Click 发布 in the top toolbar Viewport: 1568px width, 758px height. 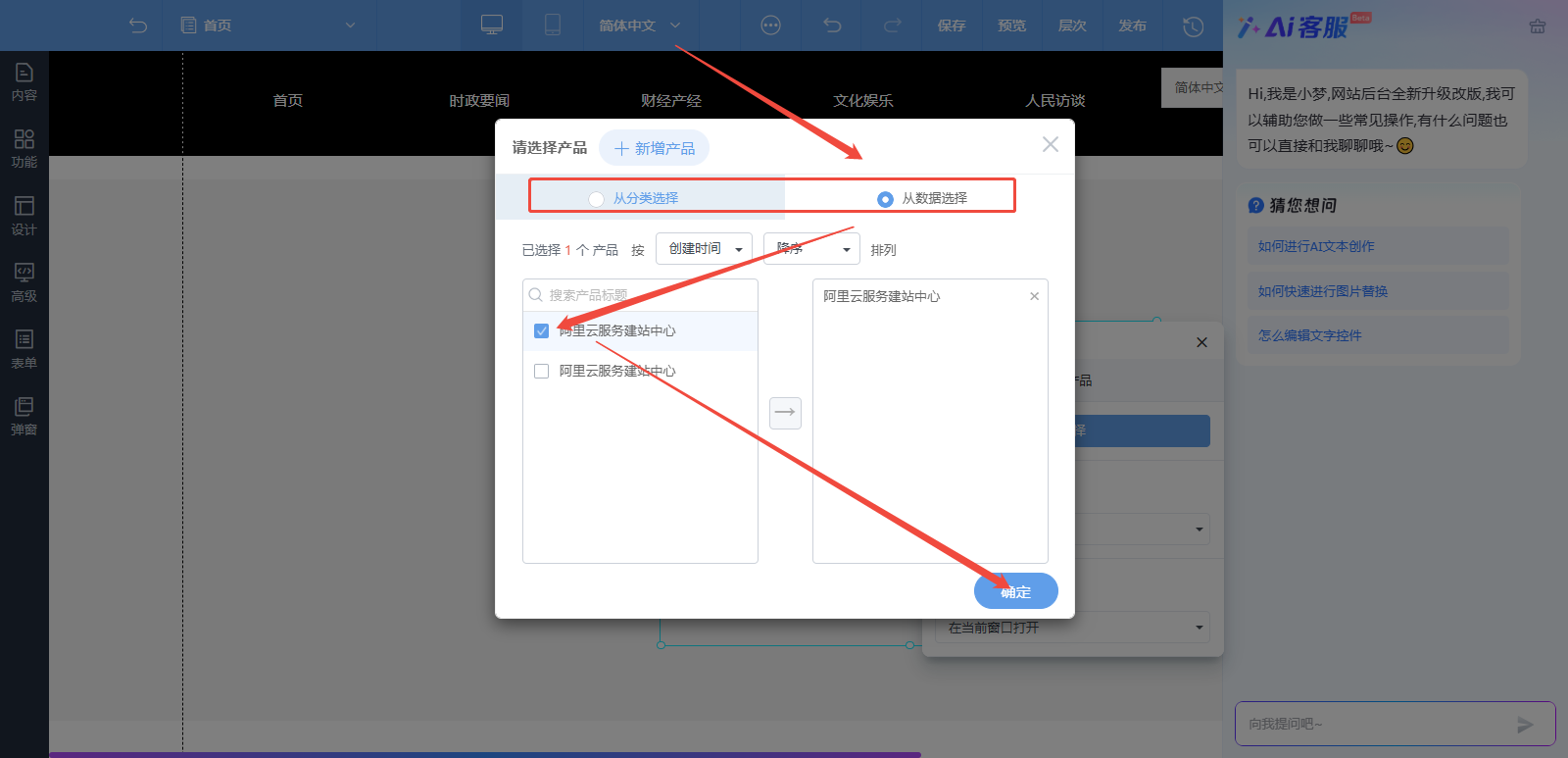(x=1132, y=25)
